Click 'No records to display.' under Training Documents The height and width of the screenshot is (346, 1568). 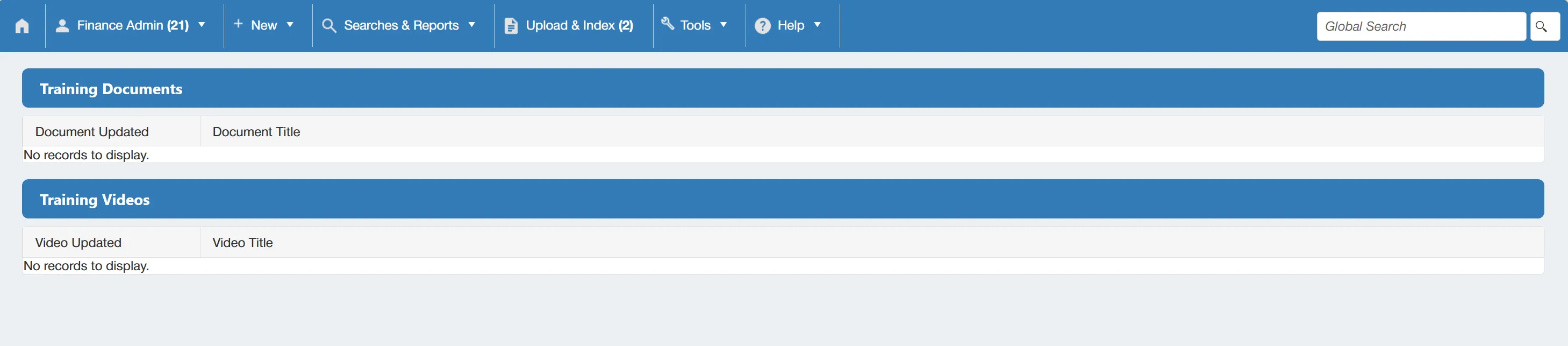coord(87,156)
